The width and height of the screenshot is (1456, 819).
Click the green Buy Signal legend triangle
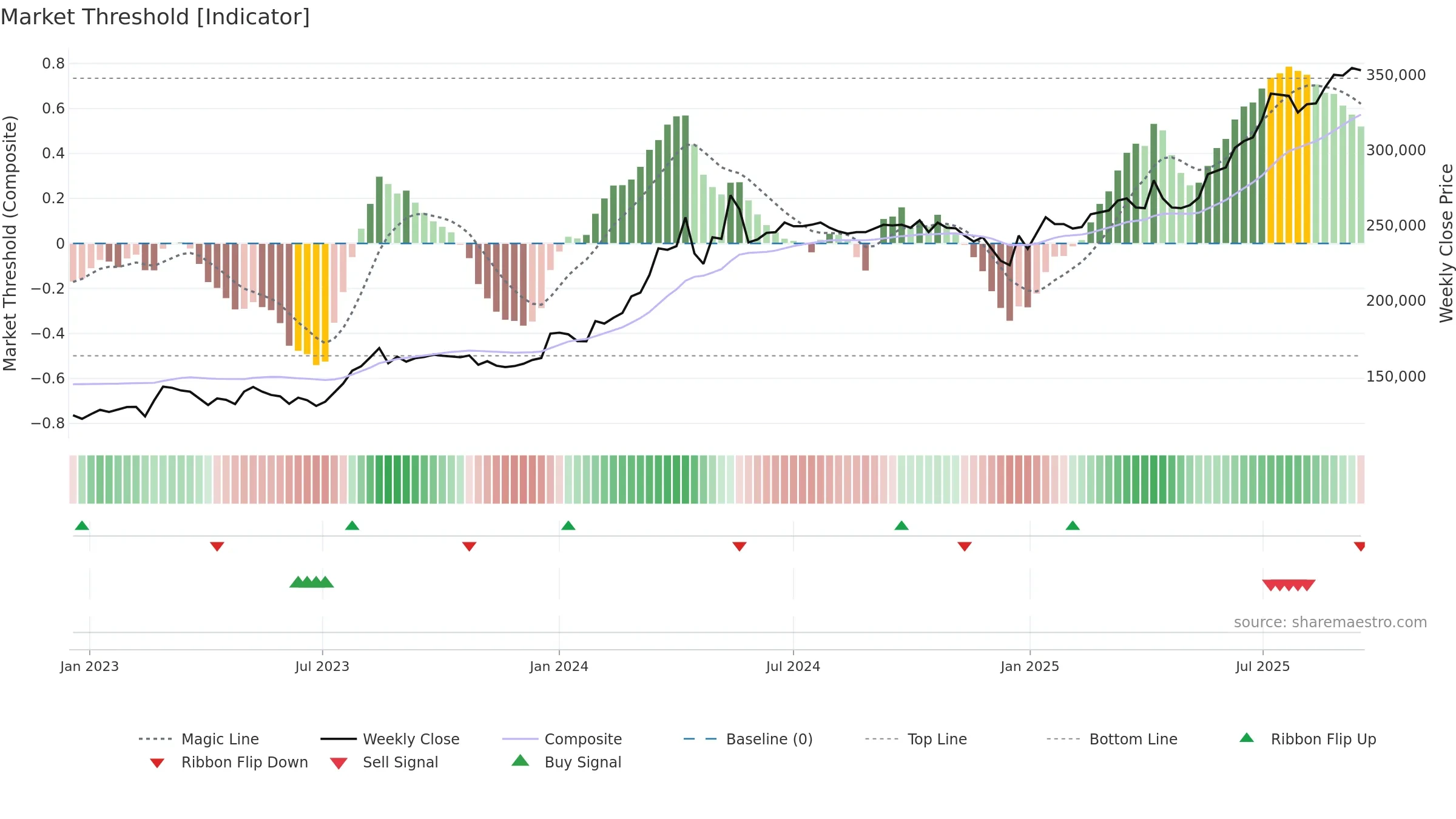click(x=521, y=760)
